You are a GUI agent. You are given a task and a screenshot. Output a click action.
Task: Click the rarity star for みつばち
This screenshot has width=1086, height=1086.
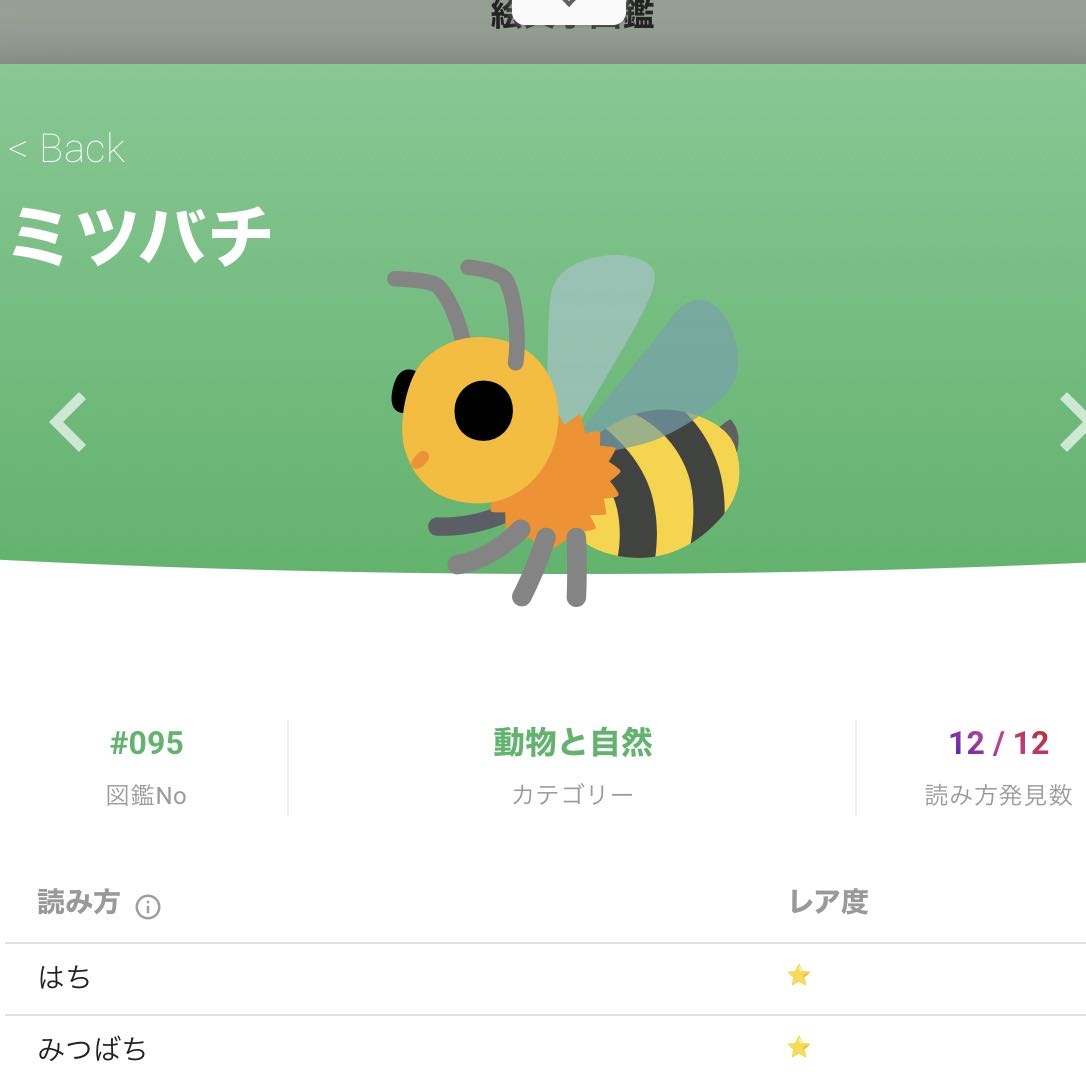click(798, 1048)
